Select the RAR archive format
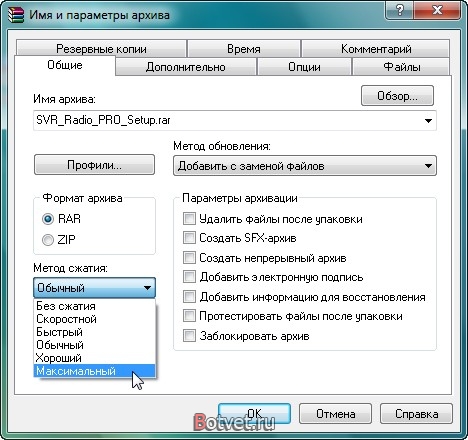Screen dimensions: 468x440 pos(48,219)
